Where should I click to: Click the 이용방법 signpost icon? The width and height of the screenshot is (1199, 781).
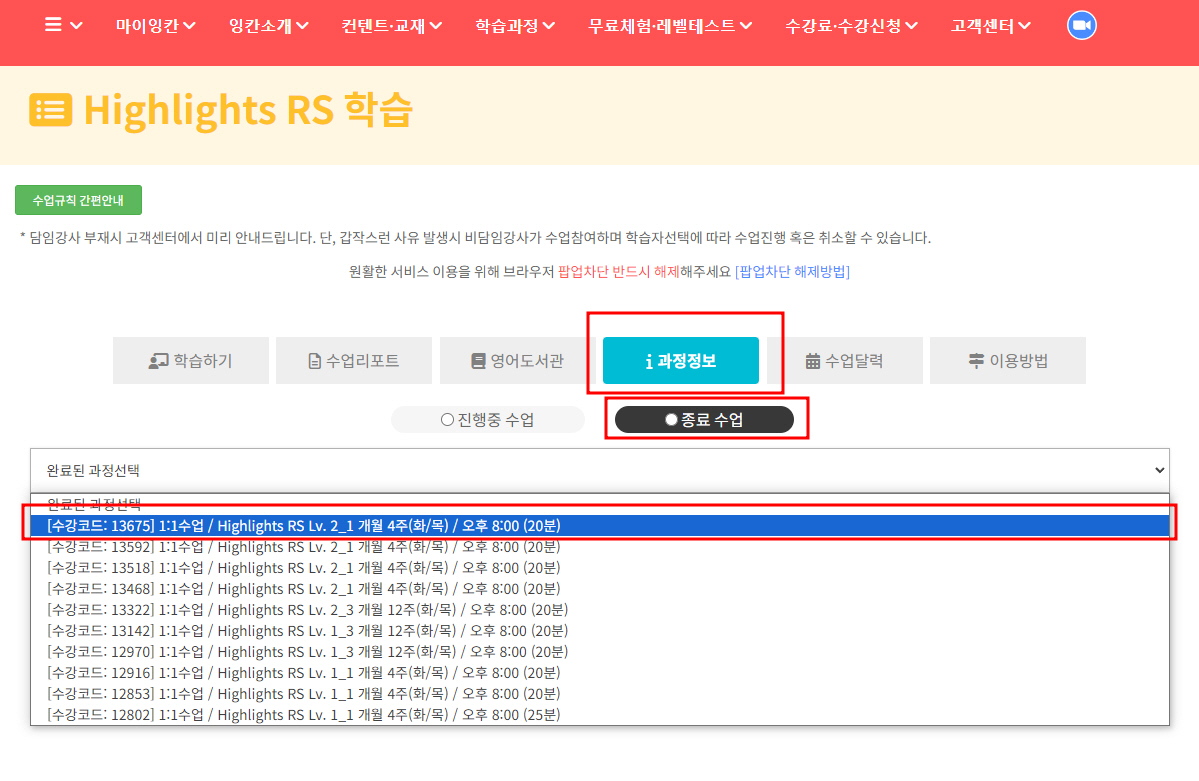(x=976, y=361)
